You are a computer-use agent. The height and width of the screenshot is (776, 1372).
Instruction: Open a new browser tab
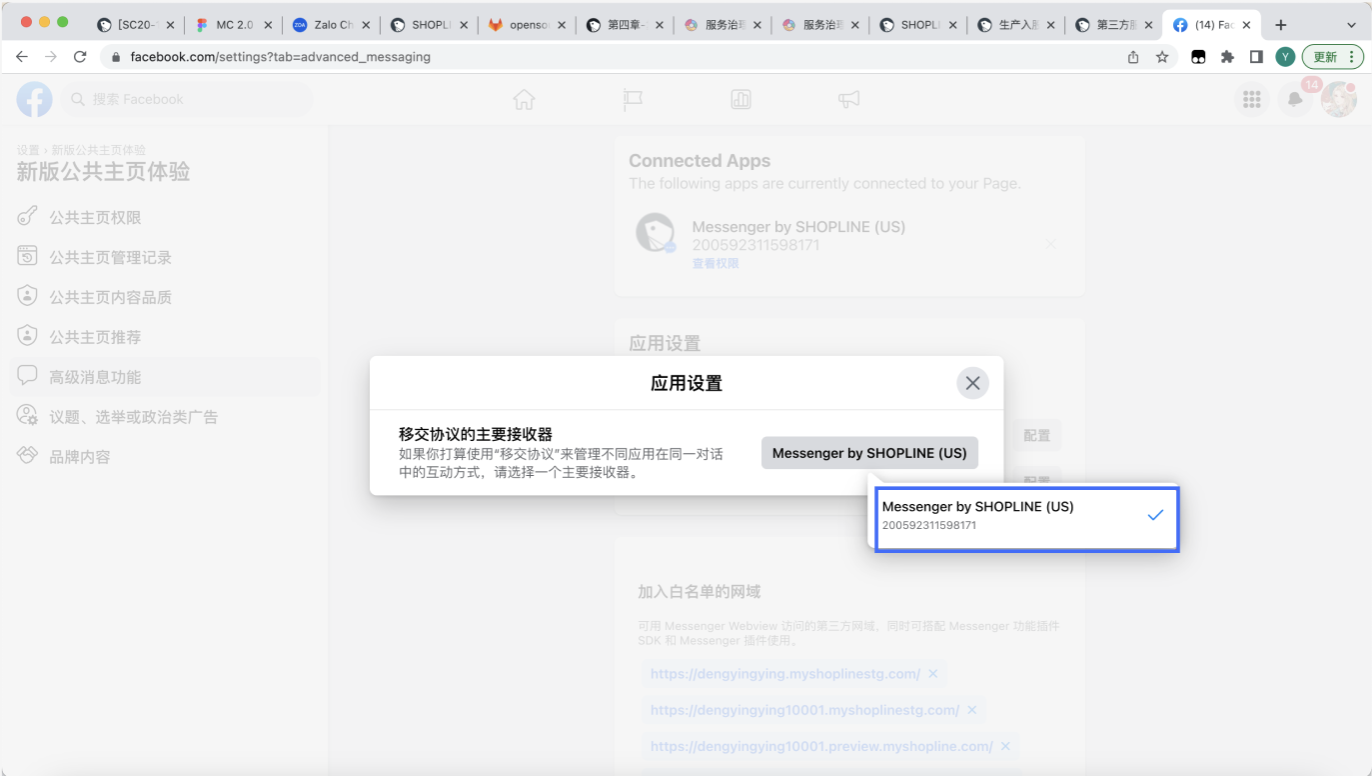pos(1281,25)
